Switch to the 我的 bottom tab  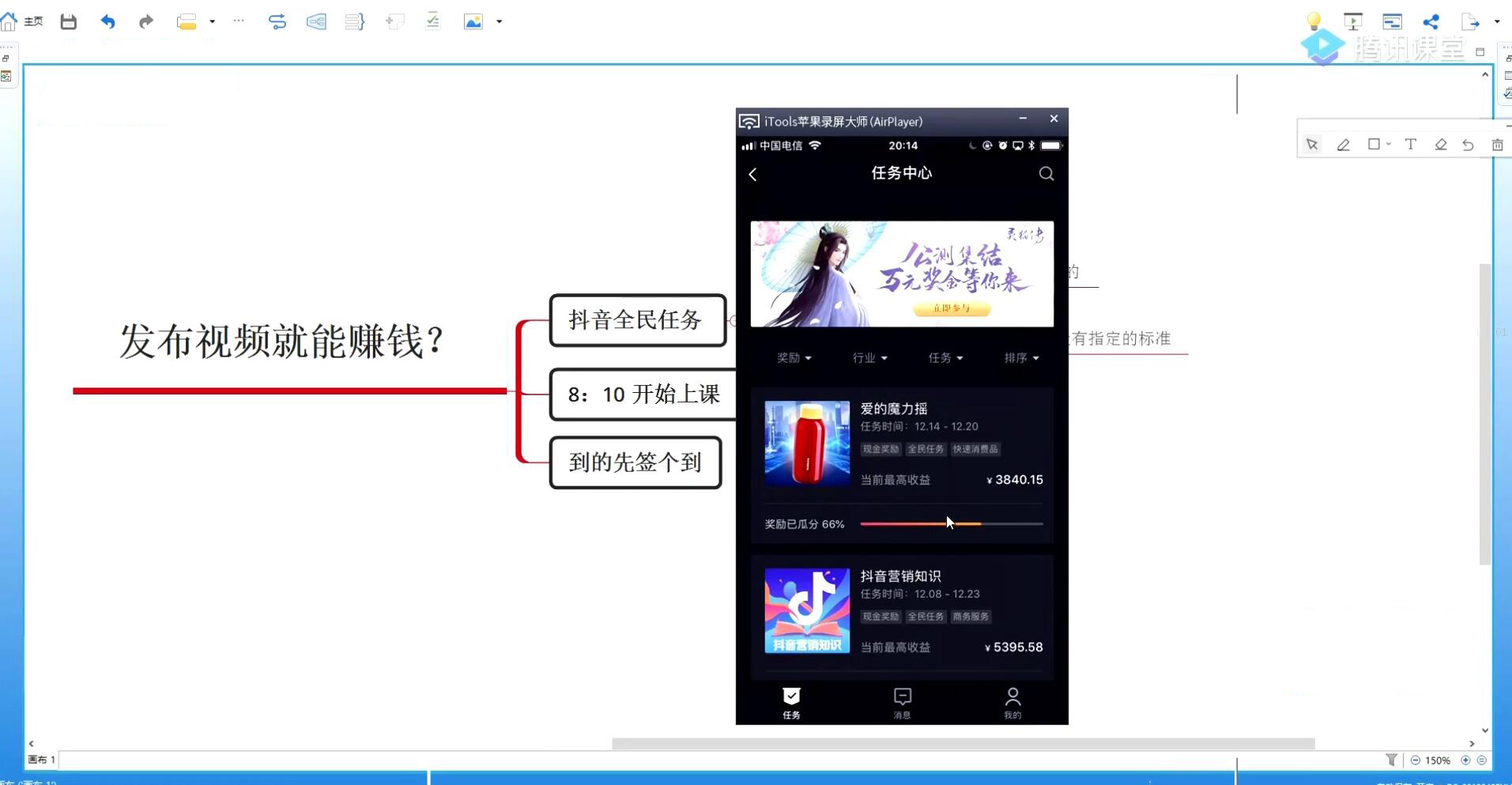click(x=1012, y=703)
